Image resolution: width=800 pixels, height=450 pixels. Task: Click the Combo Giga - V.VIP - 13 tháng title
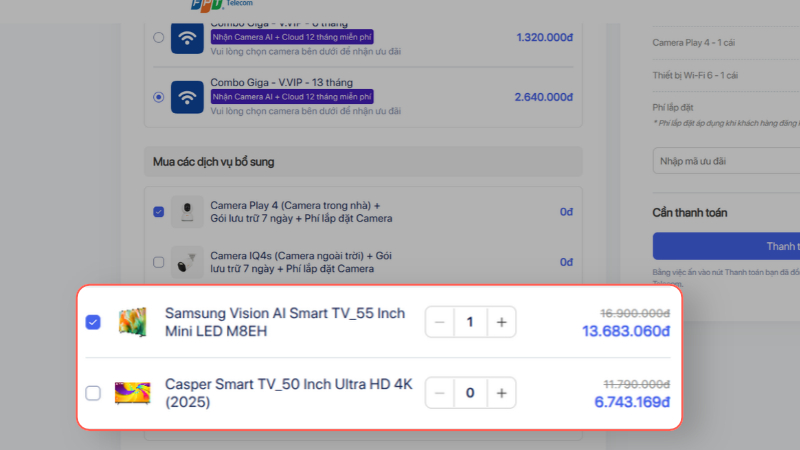(x=282, y=82)
